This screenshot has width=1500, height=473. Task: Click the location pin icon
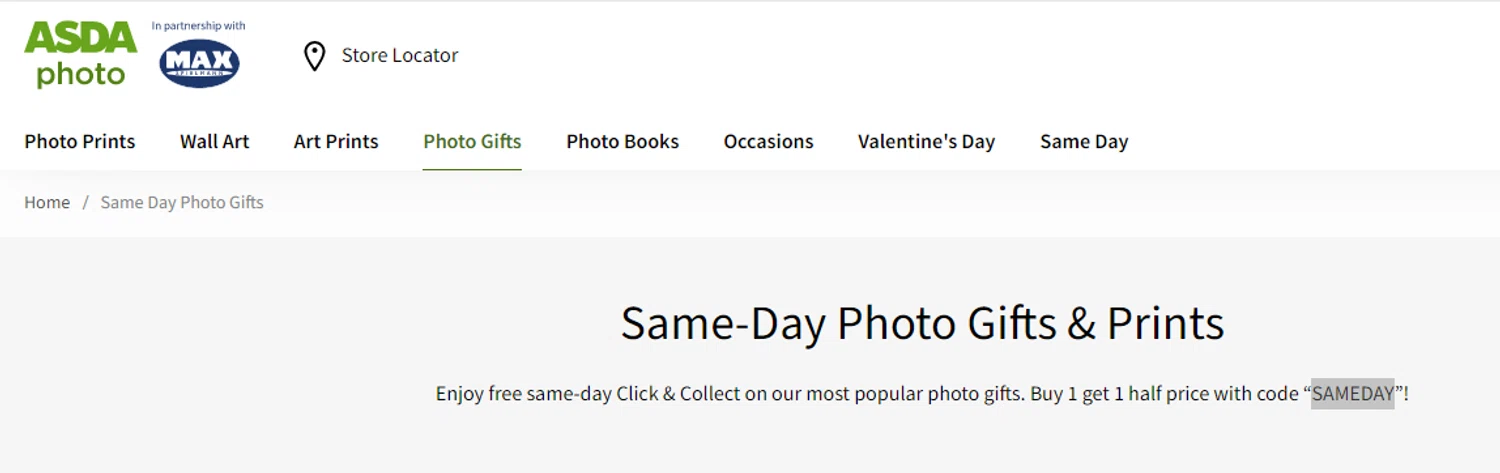pos(314,56)
